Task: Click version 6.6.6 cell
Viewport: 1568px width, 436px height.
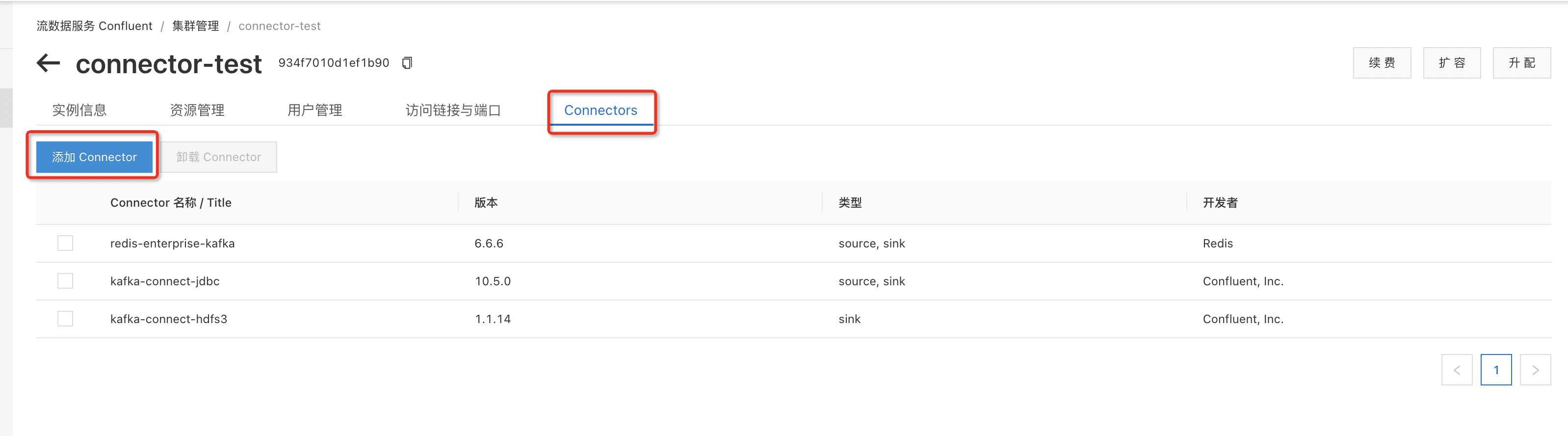Action: tap(489, 243)
